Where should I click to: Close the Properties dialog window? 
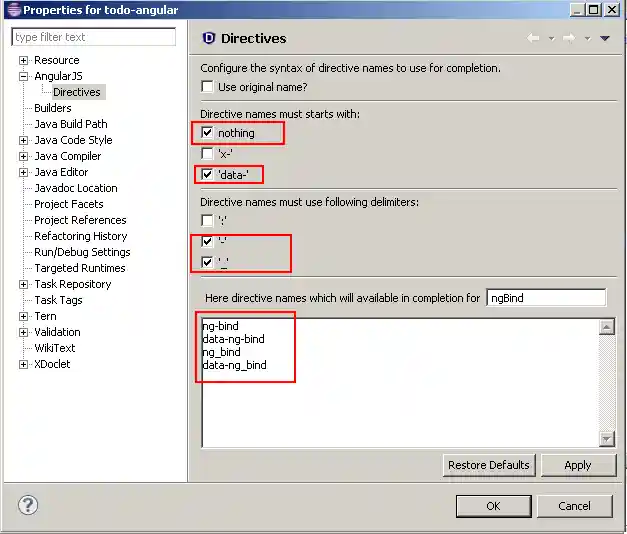(x=612, y=10)
